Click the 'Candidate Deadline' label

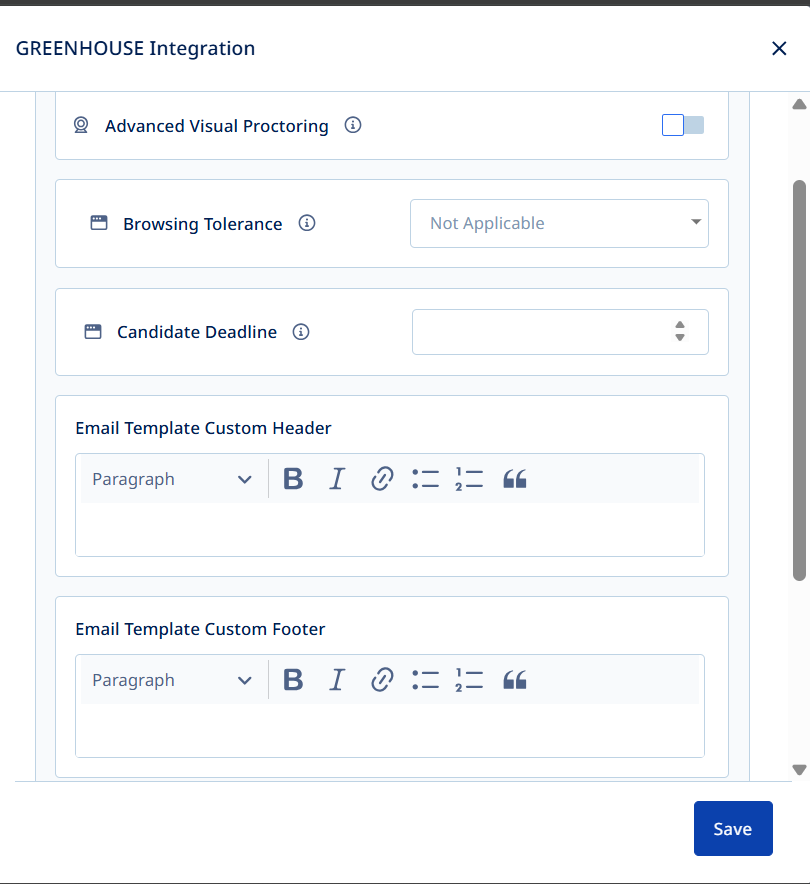click(197, 332)
